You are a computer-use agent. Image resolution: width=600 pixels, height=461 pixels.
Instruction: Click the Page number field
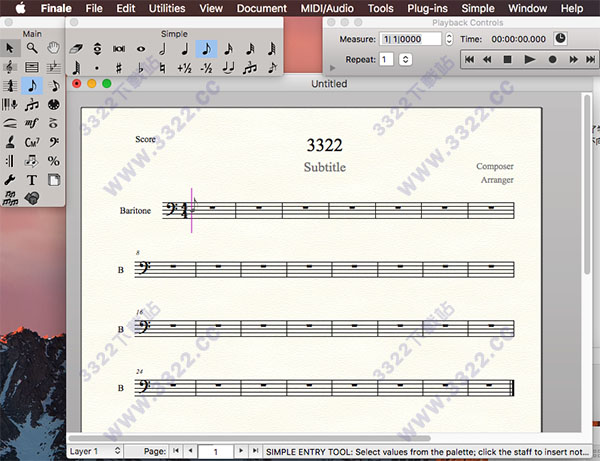coord(215,451)
